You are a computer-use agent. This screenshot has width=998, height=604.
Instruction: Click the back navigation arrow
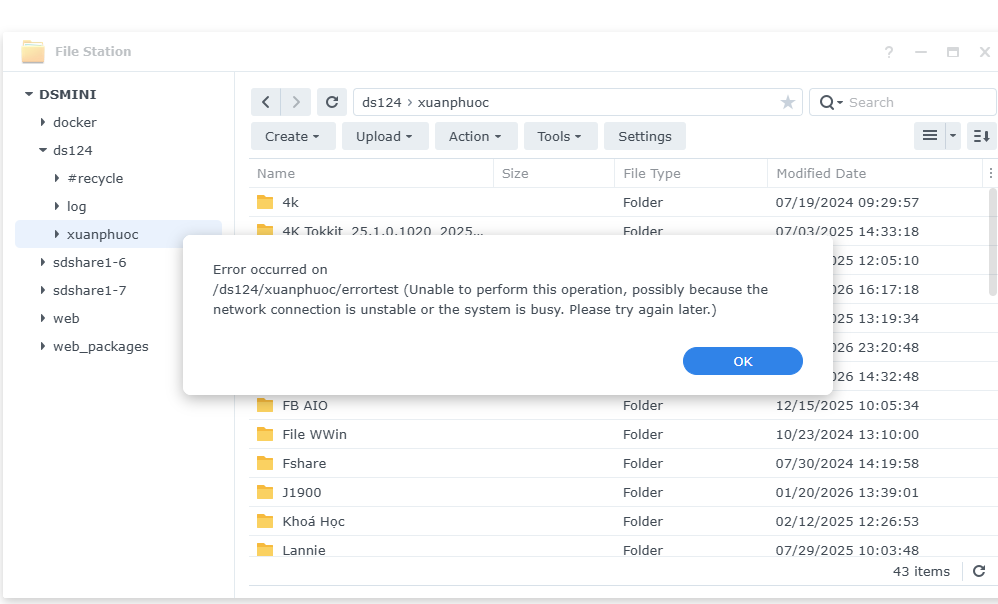point(265,102)
